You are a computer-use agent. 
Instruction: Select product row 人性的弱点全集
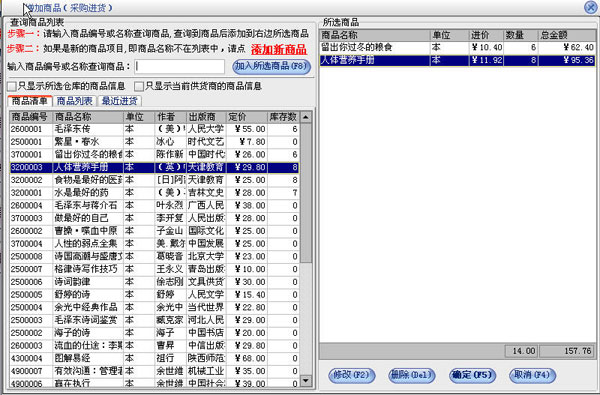[x=155, y=243]
